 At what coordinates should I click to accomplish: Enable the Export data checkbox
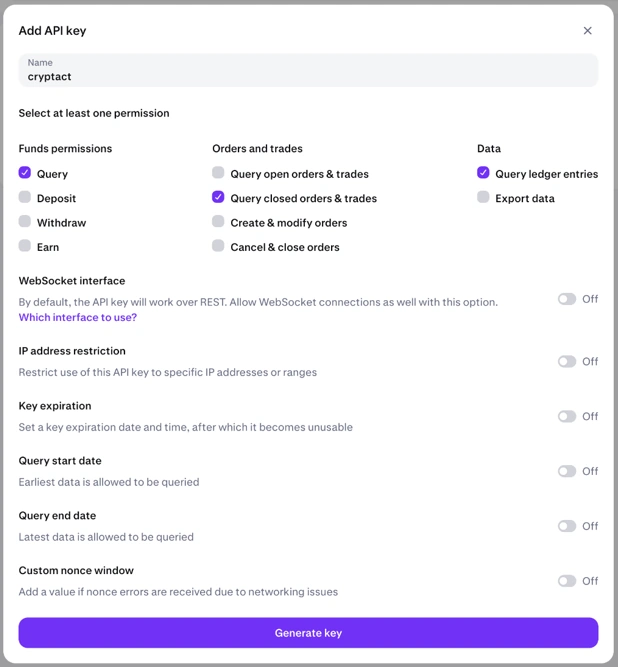point(483,197)
